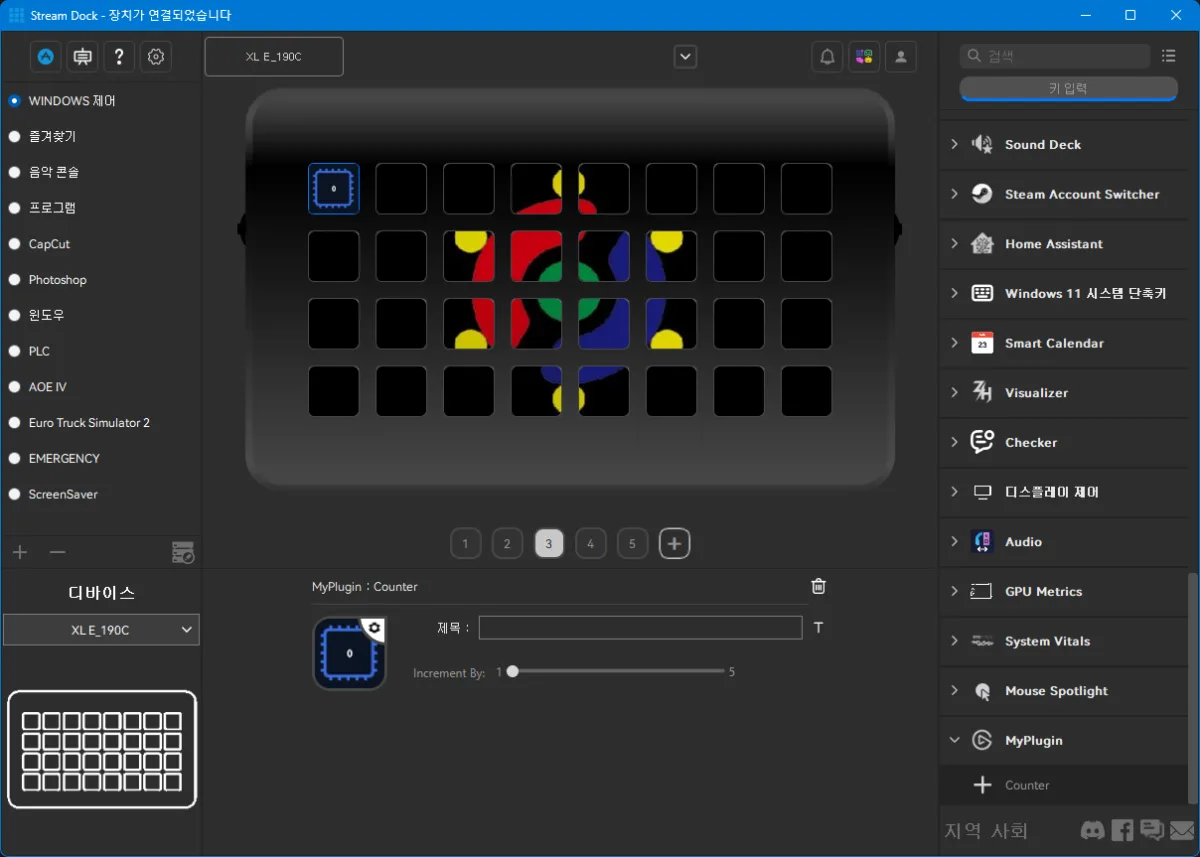Screen dimensions: 1200x857
Task: Click the help question mark icon
Action: (119, 57)
